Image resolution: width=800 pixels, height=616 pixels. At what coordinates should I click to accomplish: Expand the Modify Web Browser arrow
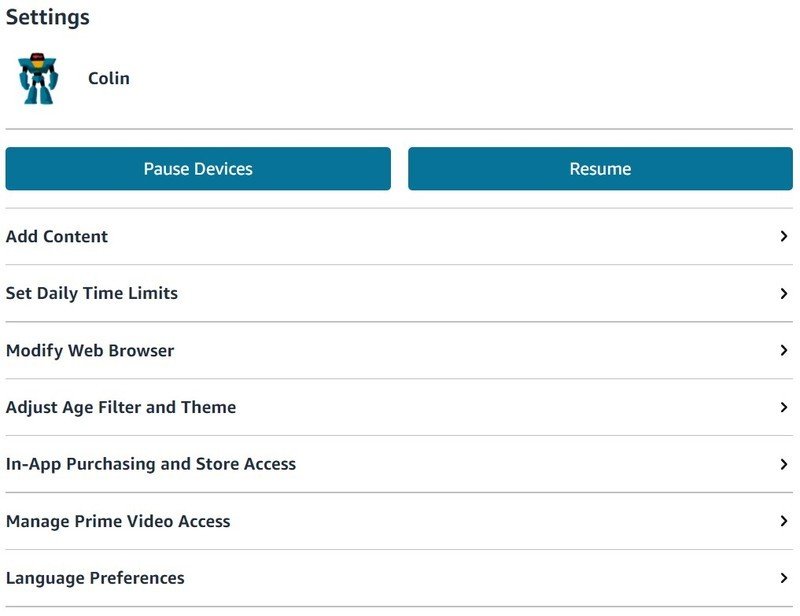[784, 351]
